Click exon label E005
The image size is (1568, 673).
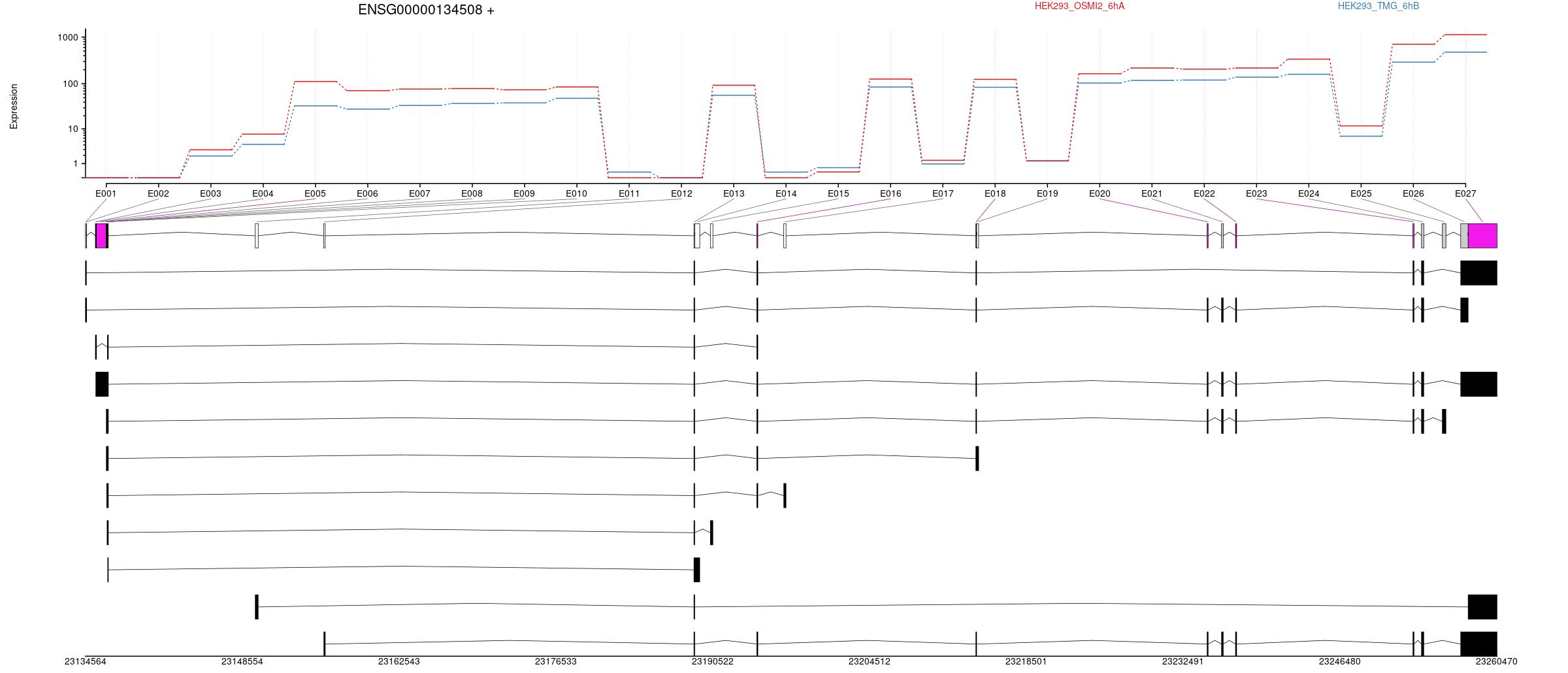[315, 193]
